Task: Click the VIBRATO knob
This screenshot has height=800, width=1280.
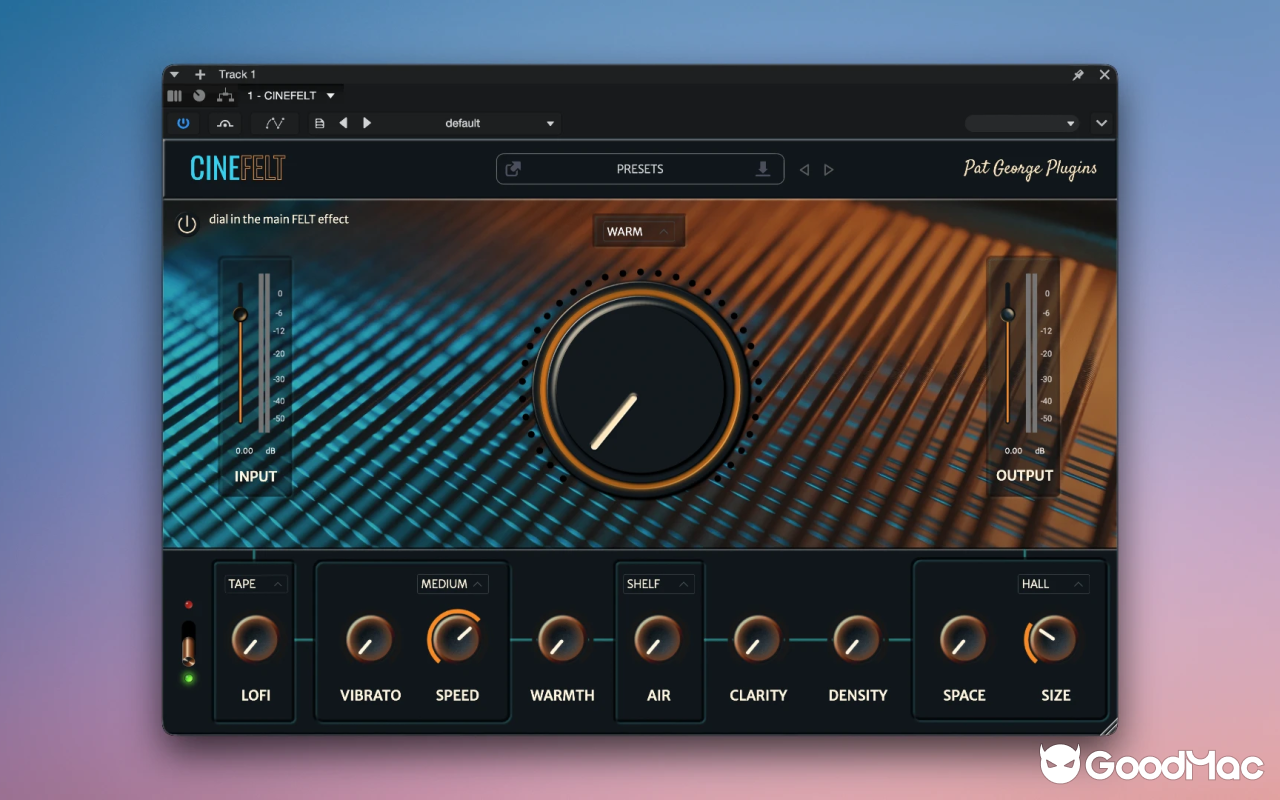Action: [370, 639]
